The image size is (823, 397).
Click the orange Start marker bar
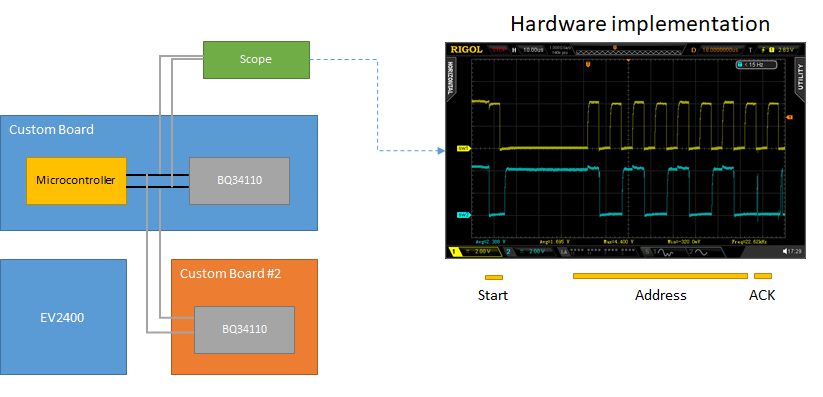[x=494, y=277]
